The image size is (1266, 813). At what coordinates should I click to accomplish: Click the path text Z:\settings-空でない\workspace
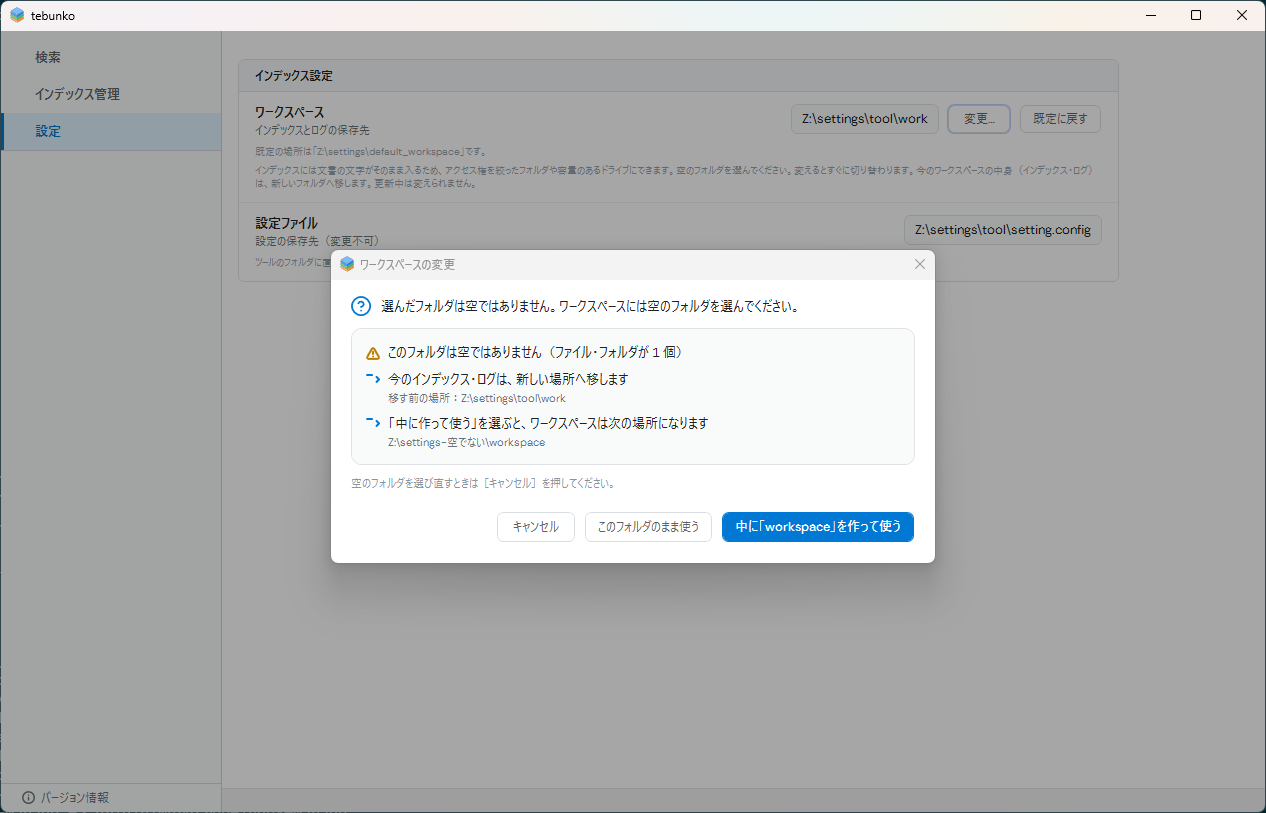pyautogui.click(x=466, y=442)
